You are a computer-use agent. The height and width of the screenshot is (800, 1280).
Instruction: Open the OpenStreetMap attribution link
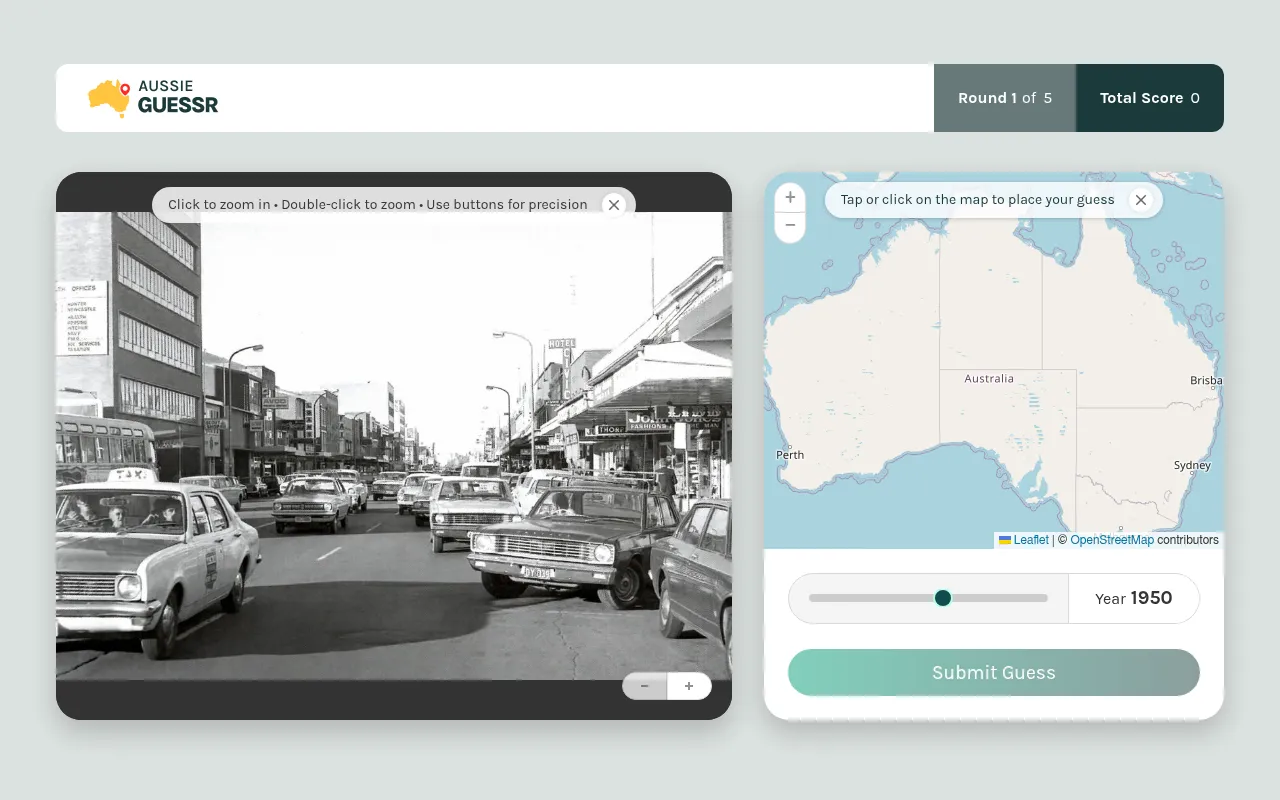pos(1112,540)
